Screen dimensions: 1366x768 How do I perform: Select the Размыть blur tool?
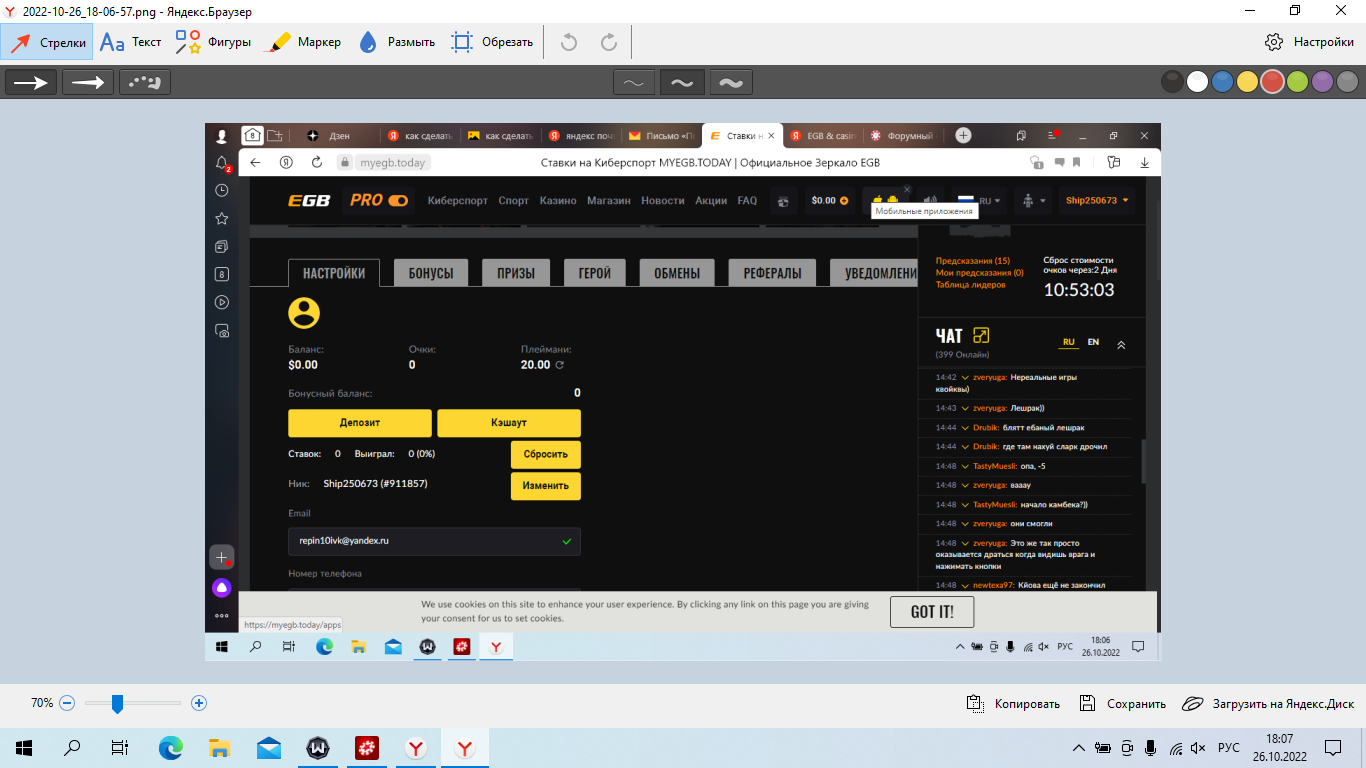[x=396, y=42]
